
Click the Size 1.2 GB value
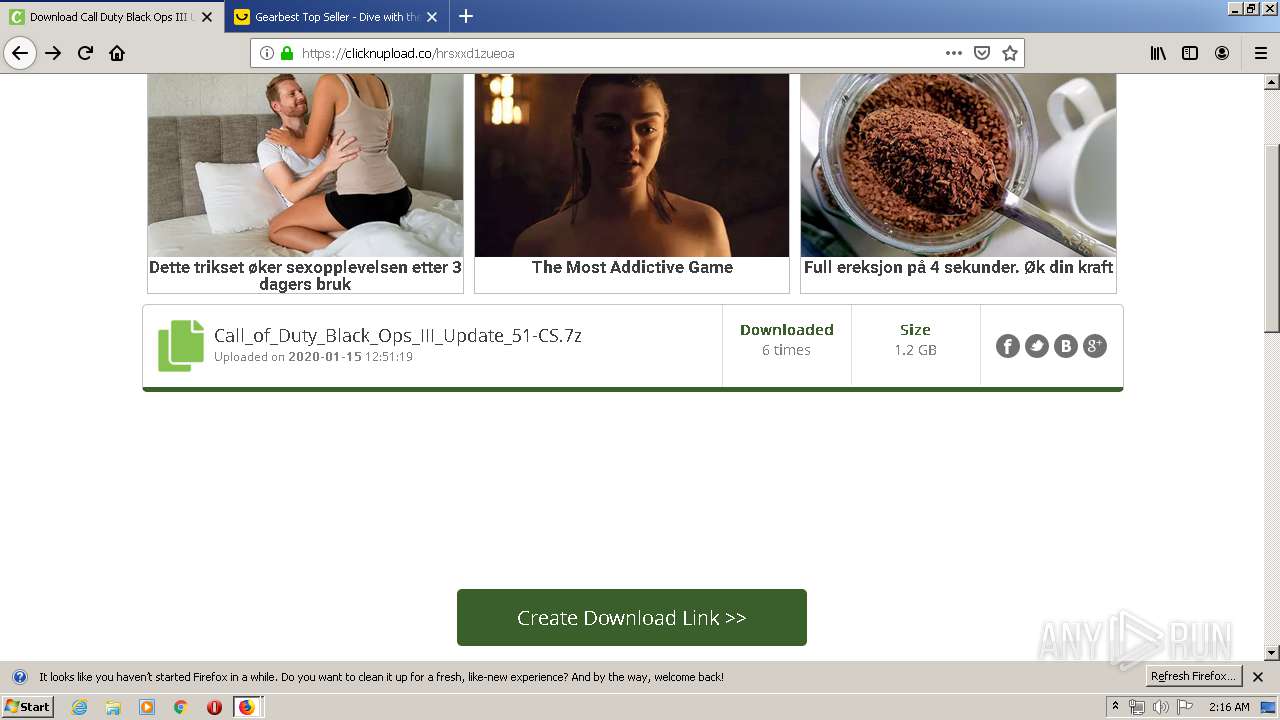click(x=915, y=350)
